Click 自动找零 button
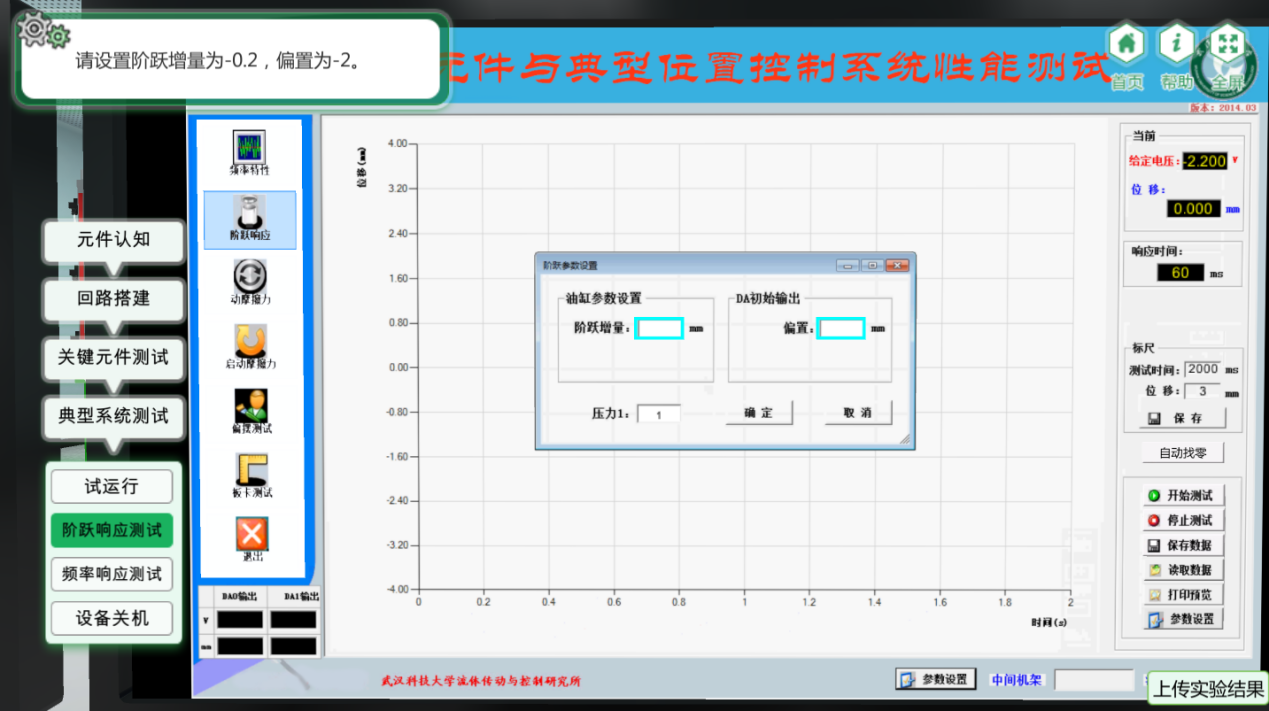Viewport: 1269px width, 711px height. coord(1182,453)
